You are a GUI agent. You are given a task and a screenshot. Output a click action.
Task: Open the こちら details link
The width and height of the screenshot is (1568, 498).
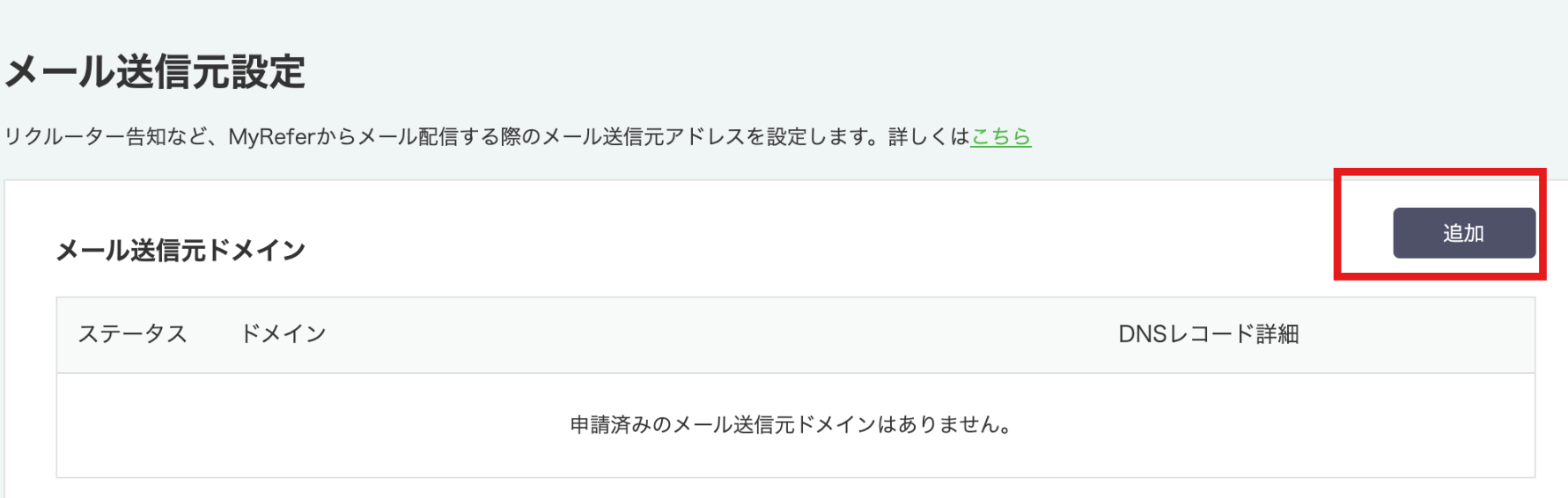click(1000, 137)
